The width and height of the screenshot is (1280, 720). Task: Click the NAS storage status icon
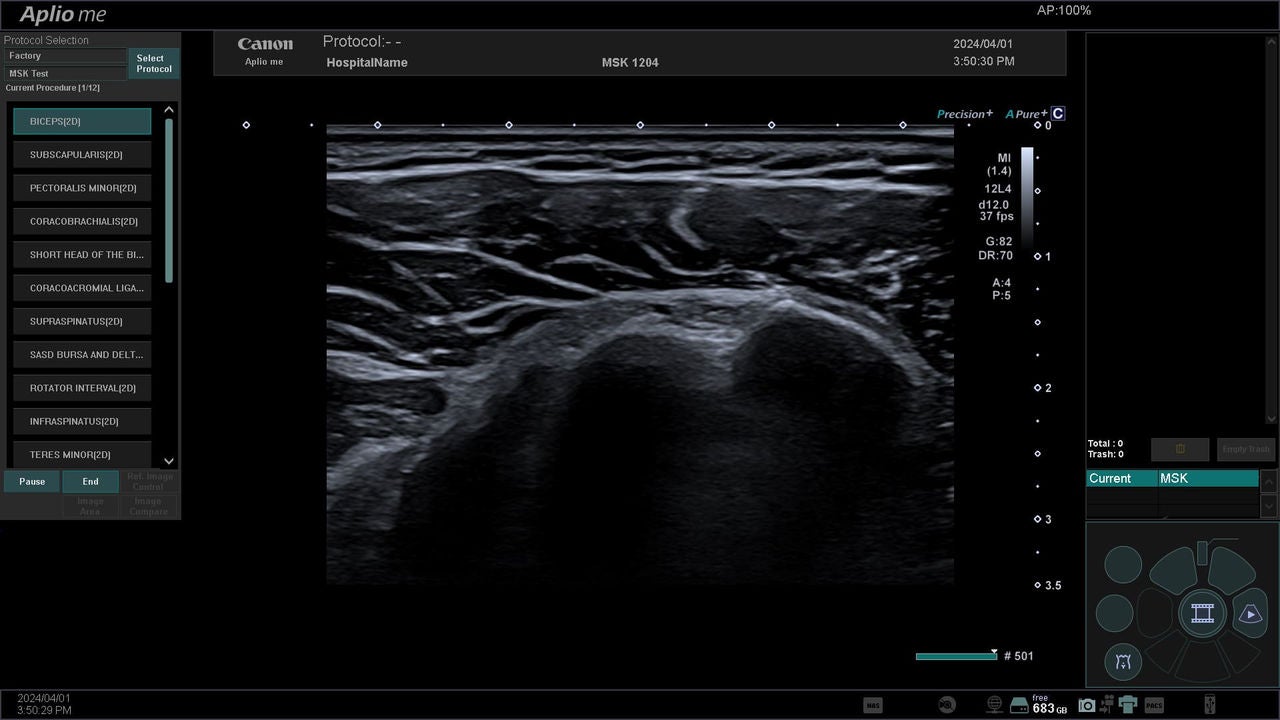[873, 705]
